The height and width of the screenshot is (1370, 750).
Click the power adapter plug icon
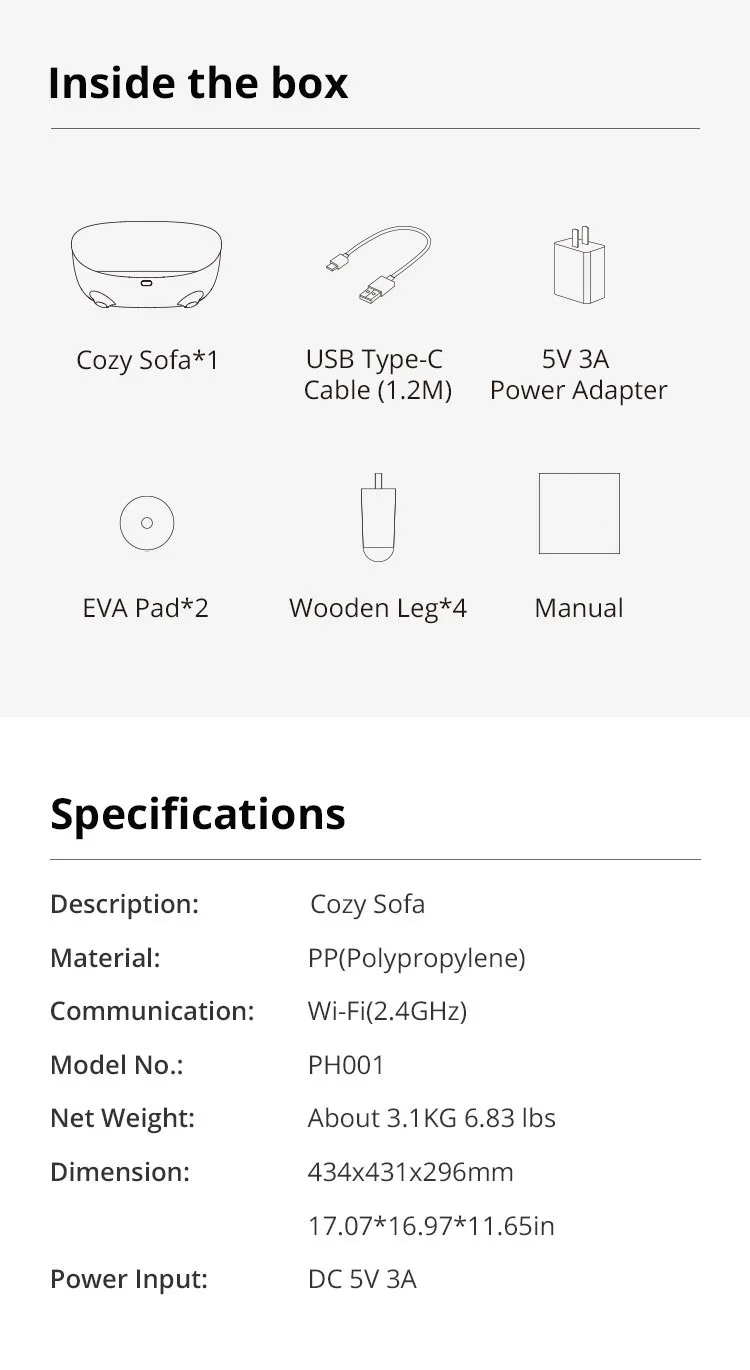coord(579,268)
